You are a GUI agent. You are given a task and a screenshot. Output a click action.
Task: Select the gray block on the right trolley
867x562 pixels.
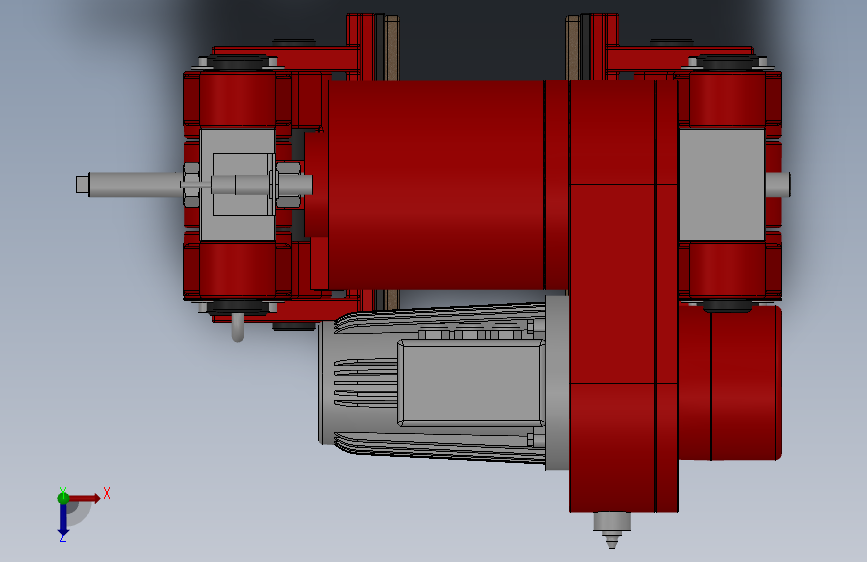click(722, 185)
